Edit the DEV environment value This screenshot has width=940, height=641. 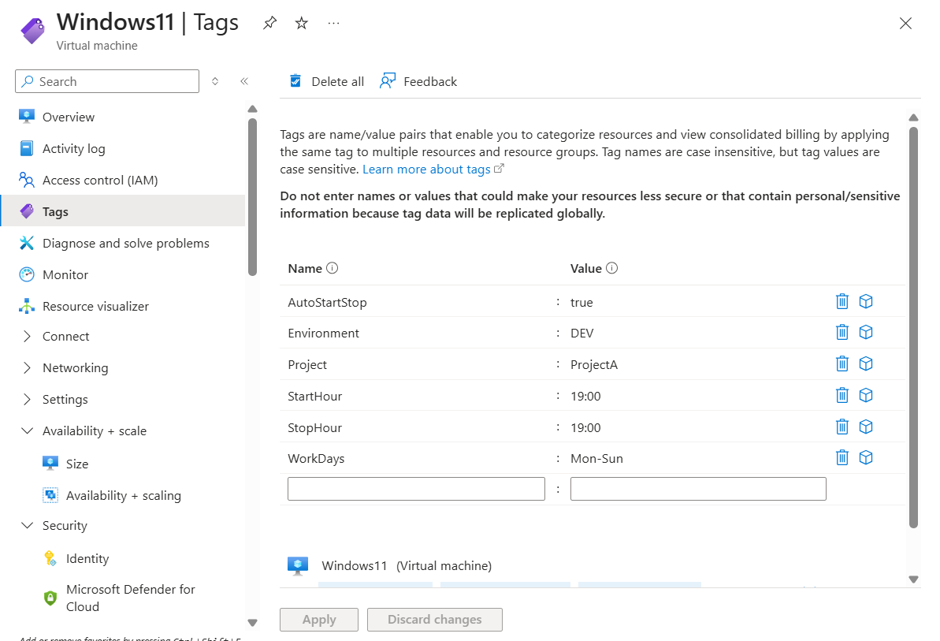pyautogui.click(x=582, y=333)
